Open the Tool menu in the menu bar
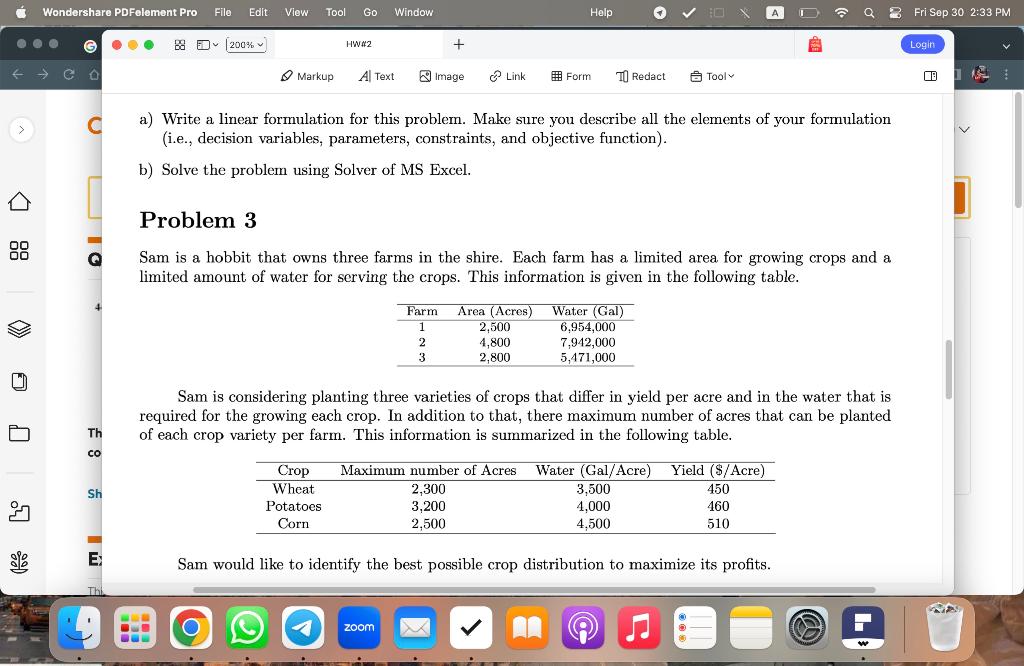The width and height of the screenshot is (1024, 666). [335, 12]
